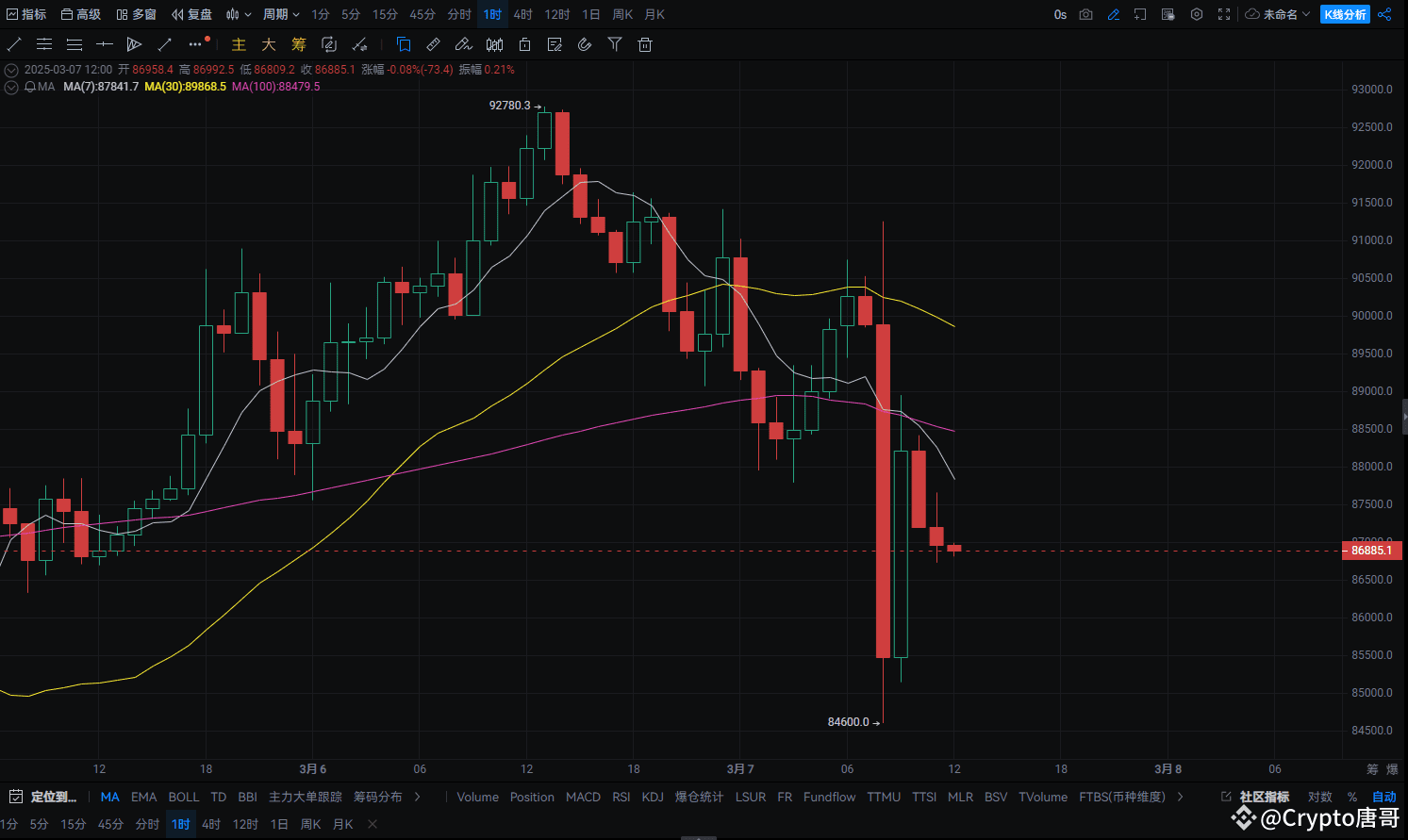Open chart settings hexagon icon
The height and width of the screenshot is (840, 1408).
(1197, 14)
